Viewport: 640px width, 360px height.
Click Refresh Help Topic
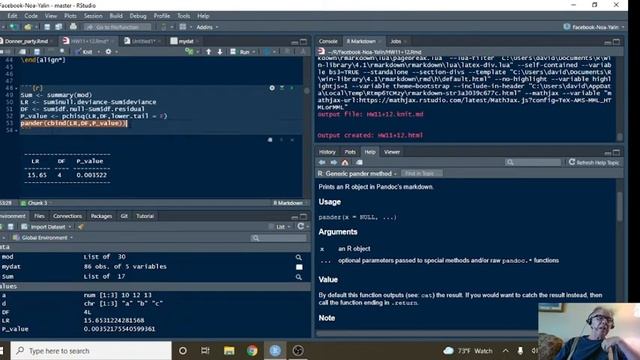tap(594, 162)
